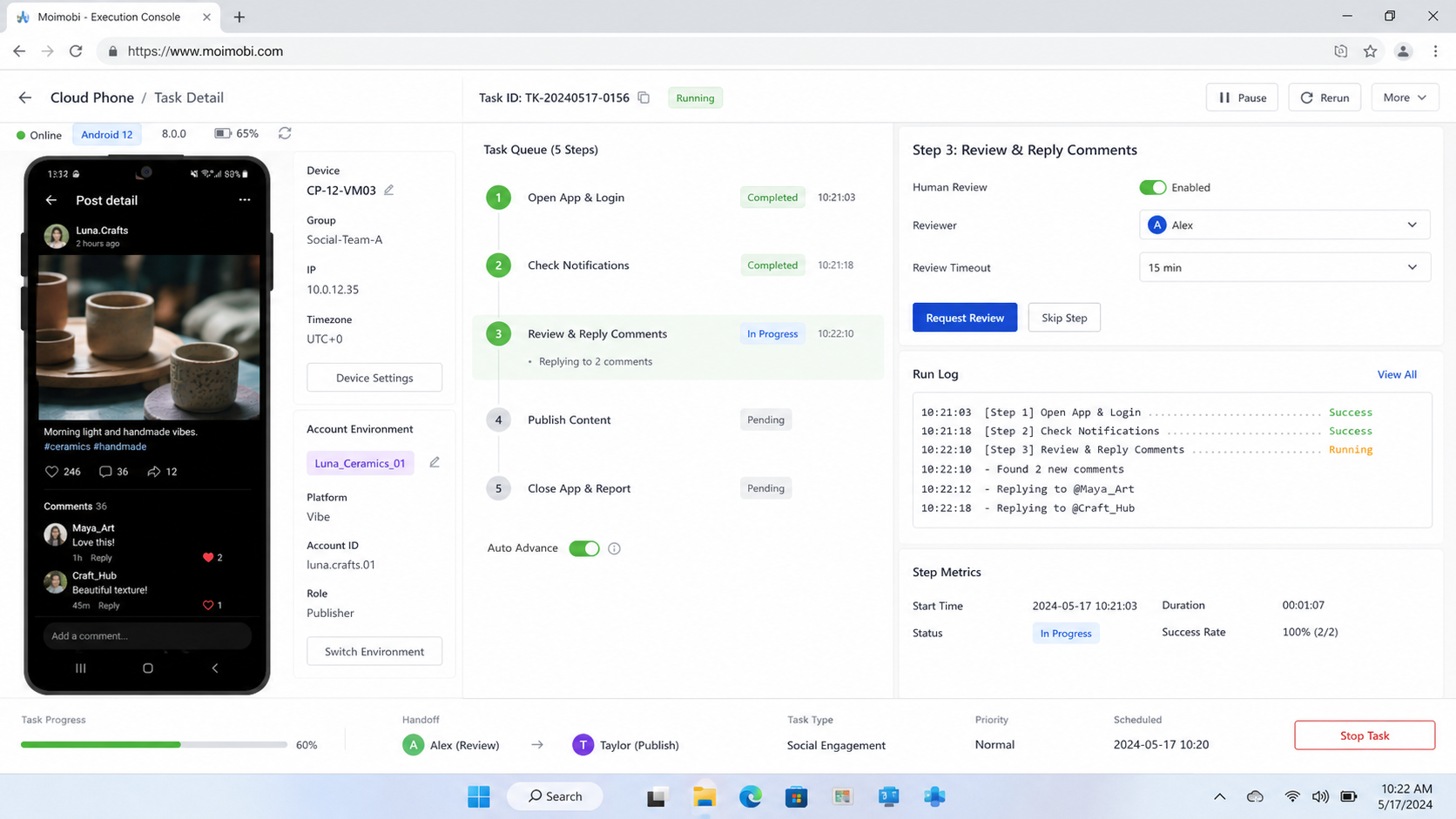Refresh the device status icon
1456x819 pixels.
pos(285,133)
